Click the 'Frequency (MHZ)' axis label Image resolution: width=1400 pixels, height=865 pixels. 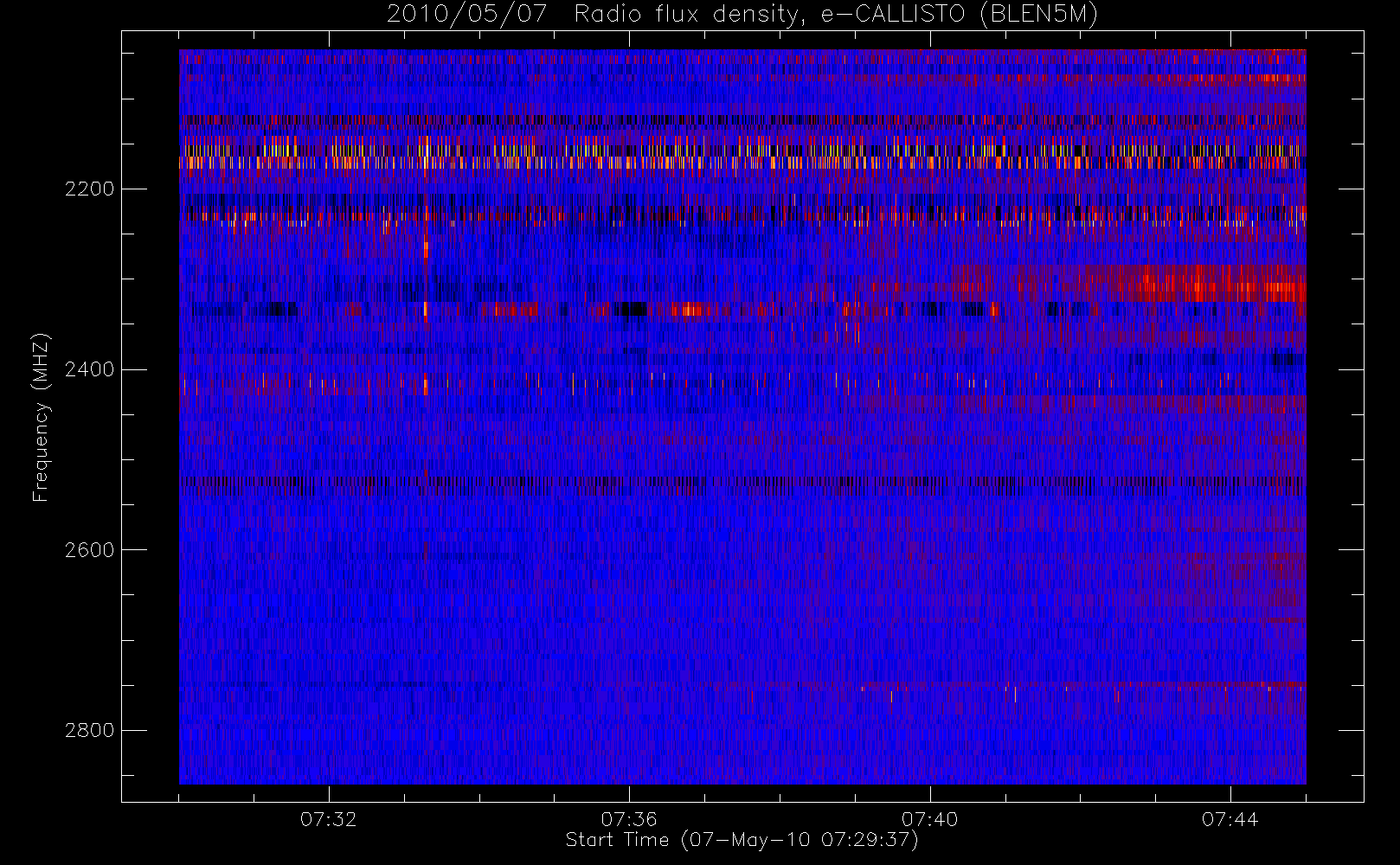click(x=41, y=418)
